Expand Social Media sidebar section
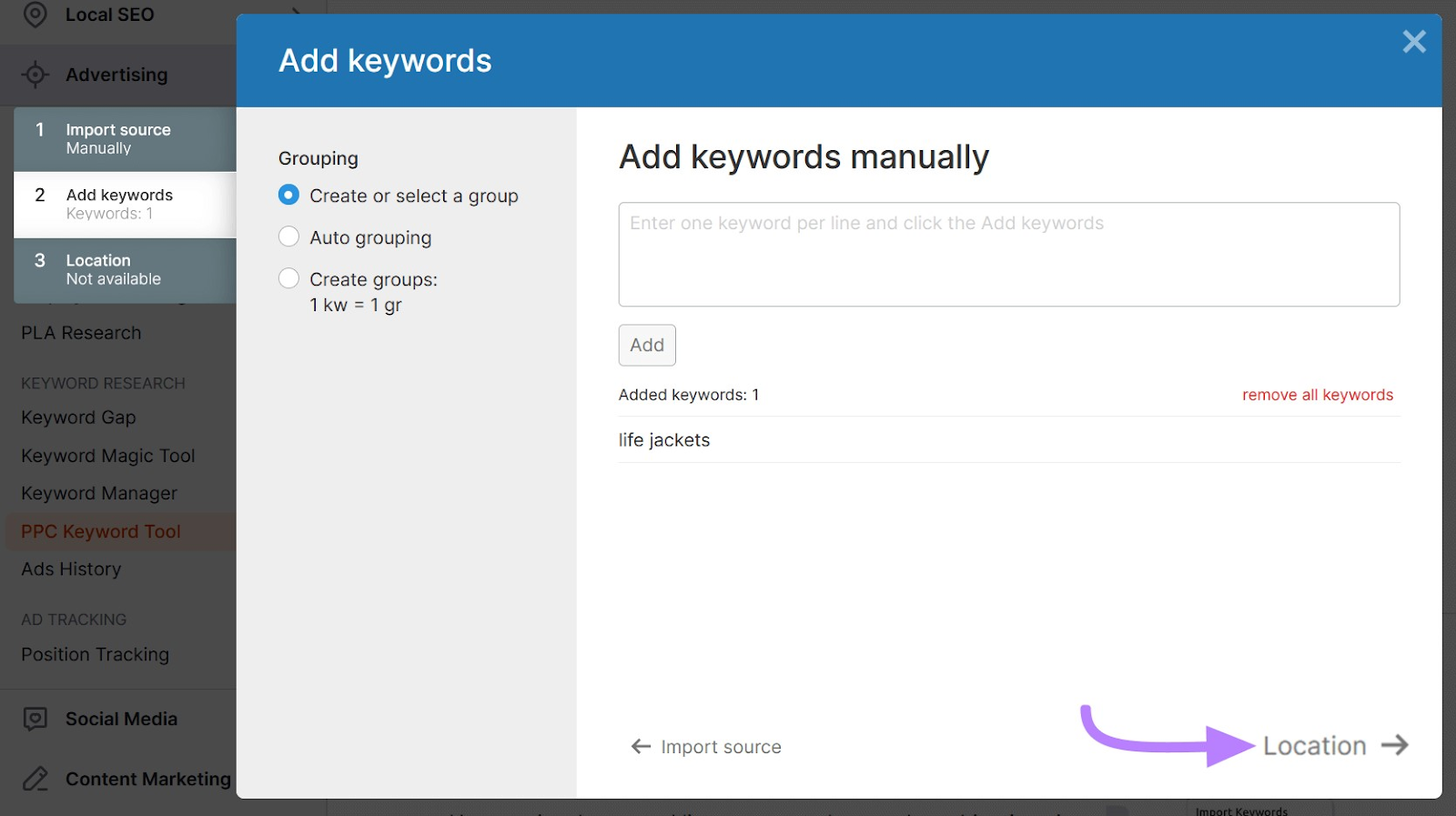 click(x=122, y=719)
